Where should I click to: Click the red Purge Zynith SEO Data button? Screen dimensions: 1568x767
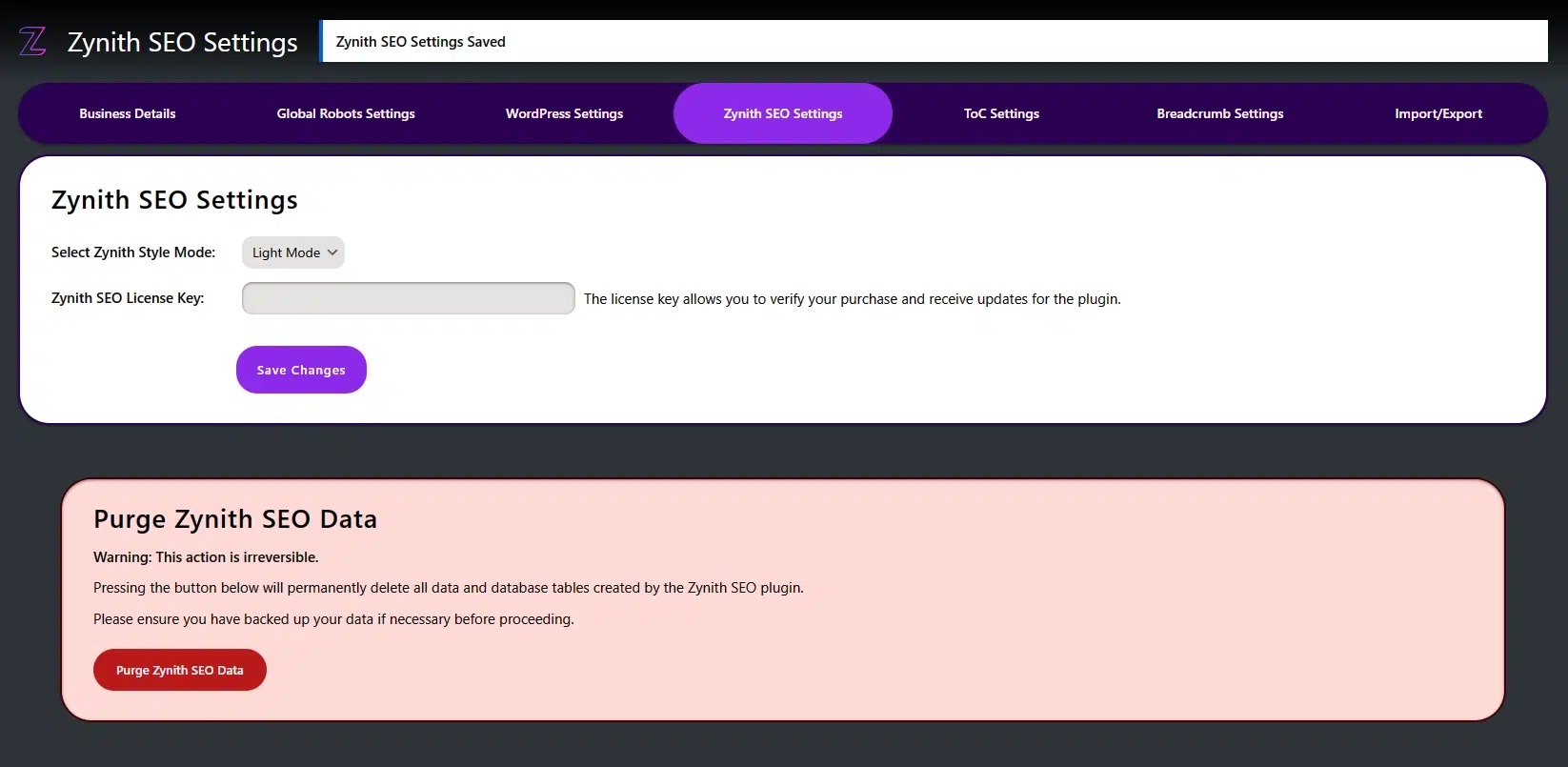[180, 670]
